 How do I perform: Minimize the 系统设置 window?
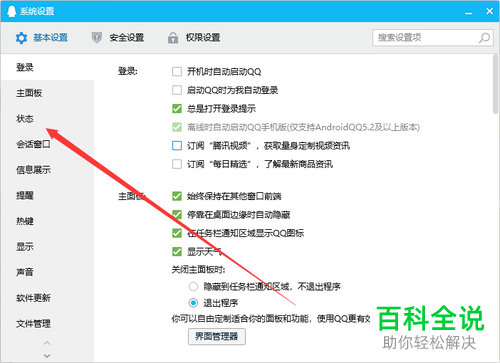469,12
